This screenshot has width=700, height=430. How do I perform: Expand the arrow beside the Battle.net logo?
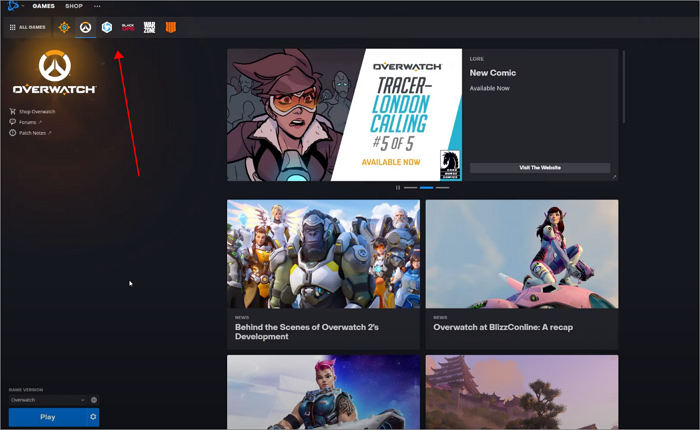coord(23,6)
